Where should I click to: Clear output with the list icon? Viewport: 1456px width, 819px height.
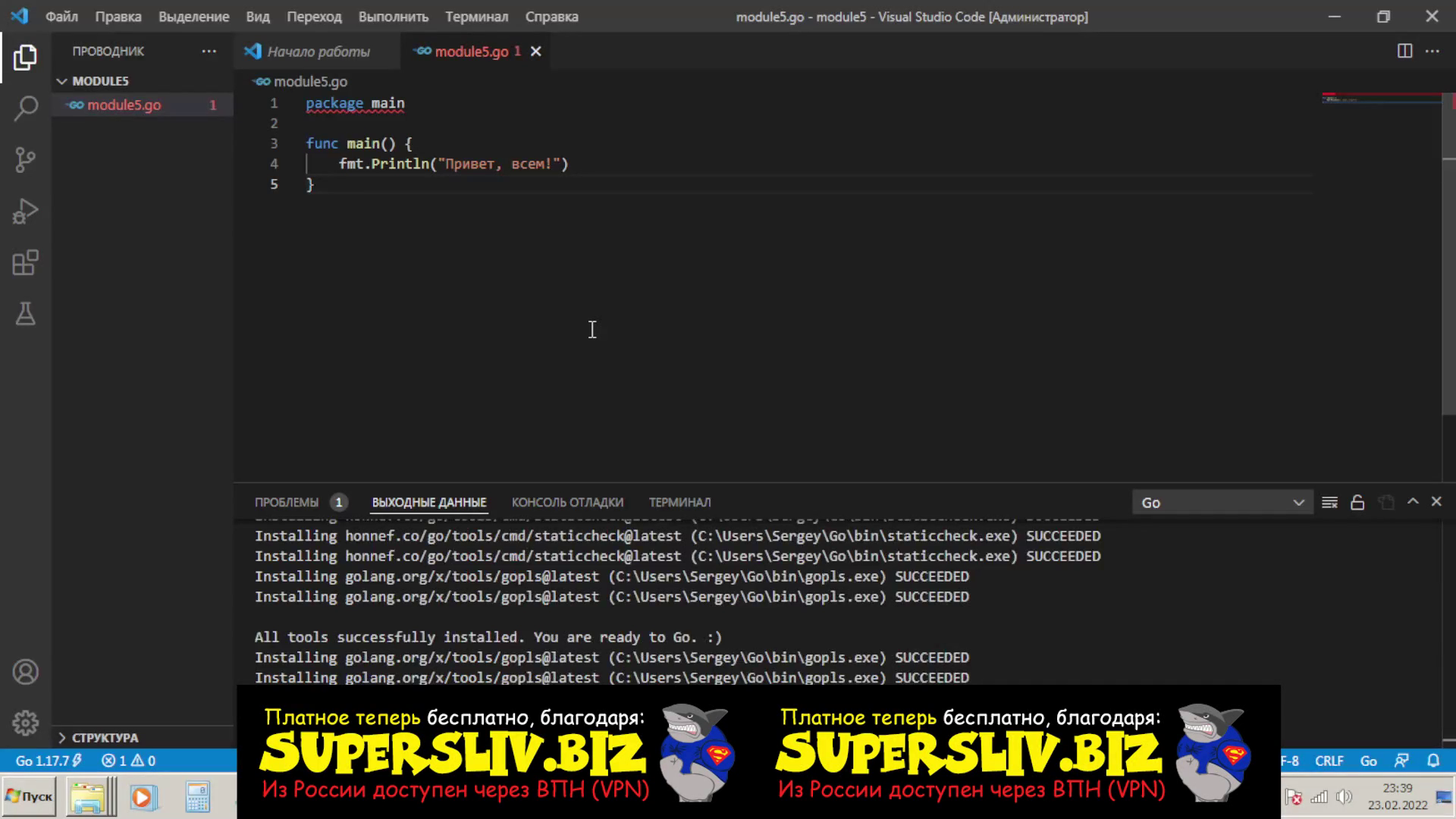coord(1329,502)
